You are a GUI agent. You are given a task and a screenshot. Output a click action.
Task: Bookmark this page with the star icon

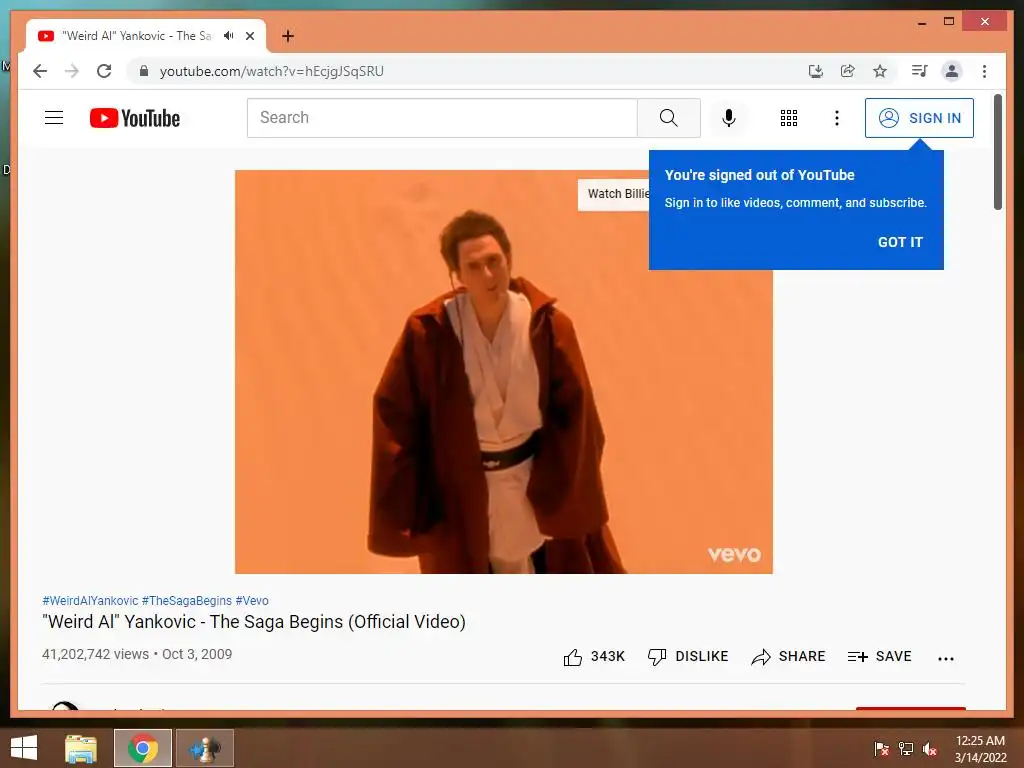tap(880, 71)
